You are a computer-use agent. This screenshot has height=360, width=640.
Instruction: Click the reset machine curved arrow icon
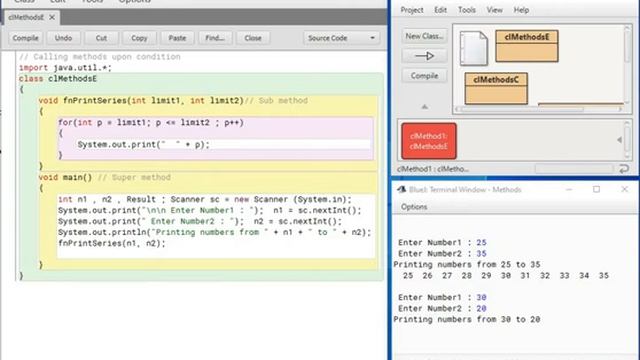tap(624, 169)
